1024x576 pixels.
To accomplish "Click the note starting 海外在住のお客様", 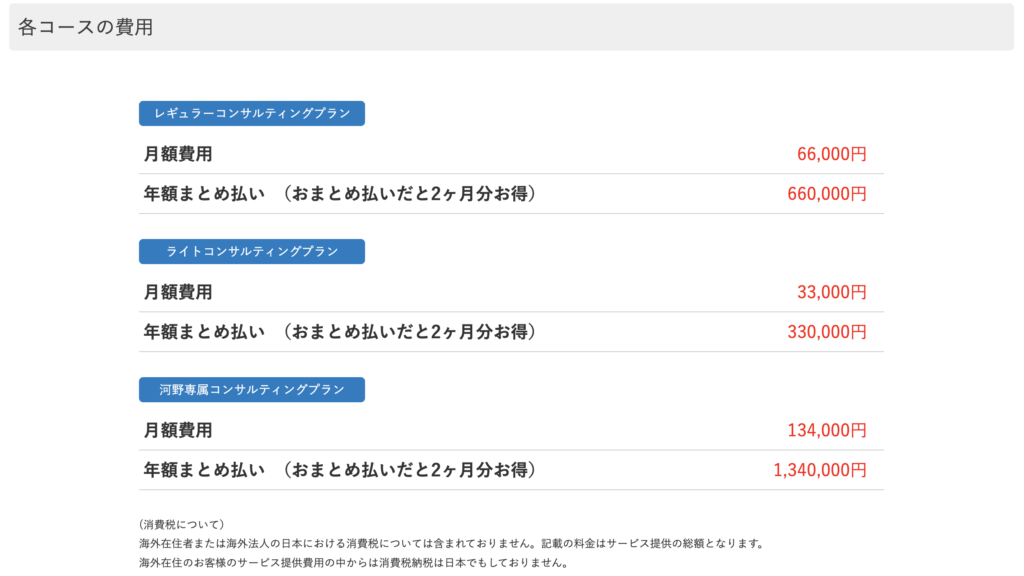I will coord(353,563).
